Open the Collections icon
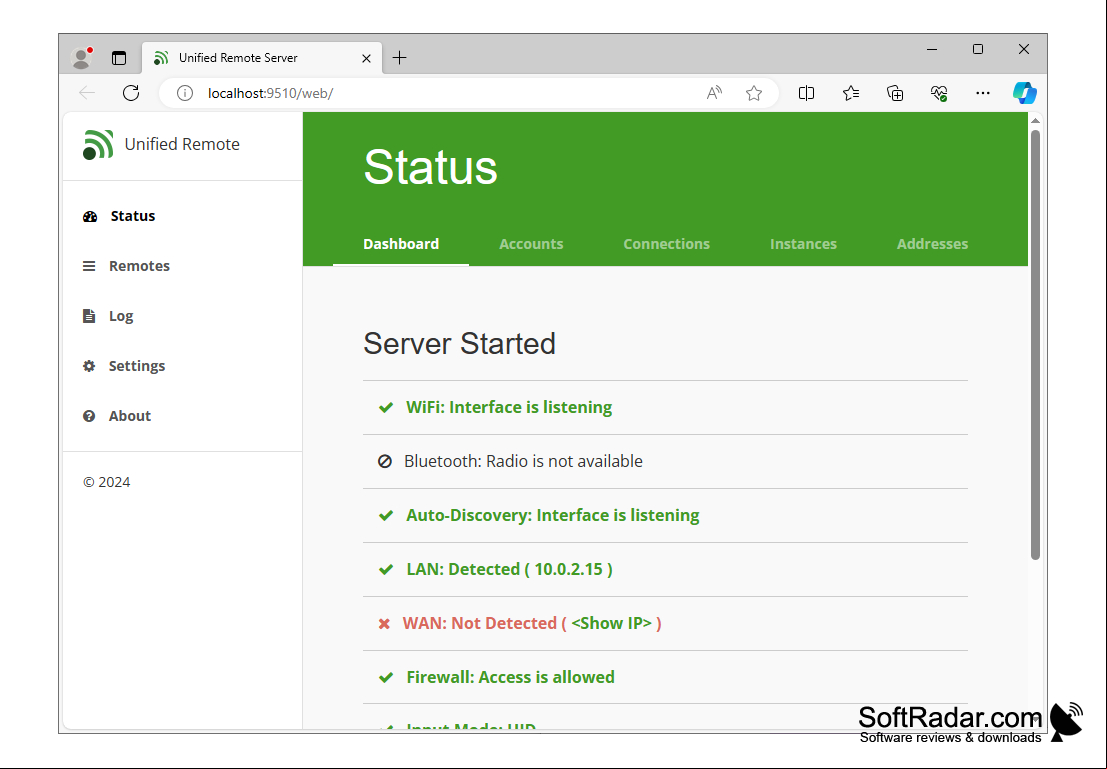Viewport: 1107px width, 769px height. (894, 93)
